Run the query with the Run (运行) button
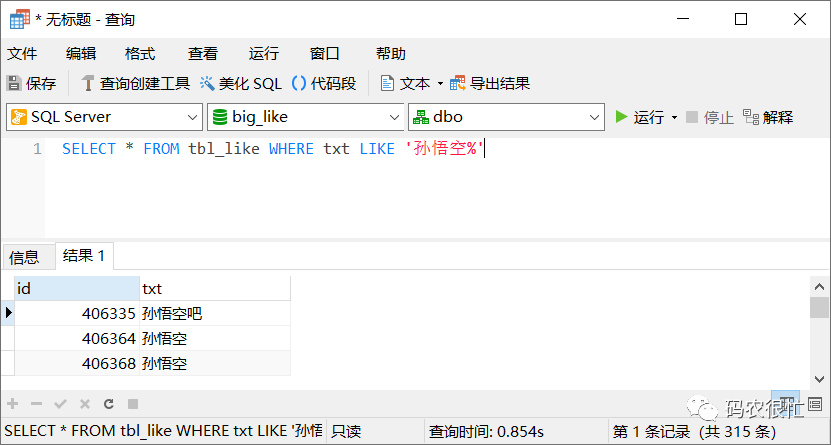The width and height of the screenshot is (831, 445). point(640,117)
